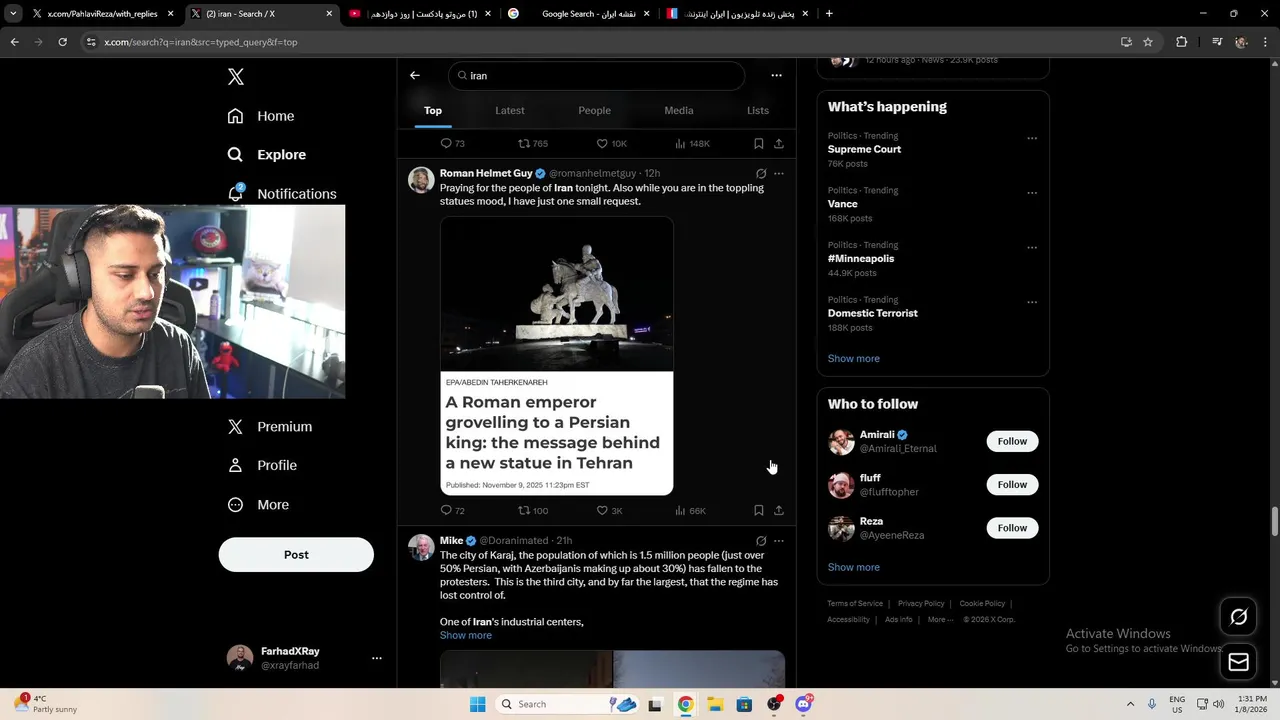Bookmark the post with 10K likes

759,144
